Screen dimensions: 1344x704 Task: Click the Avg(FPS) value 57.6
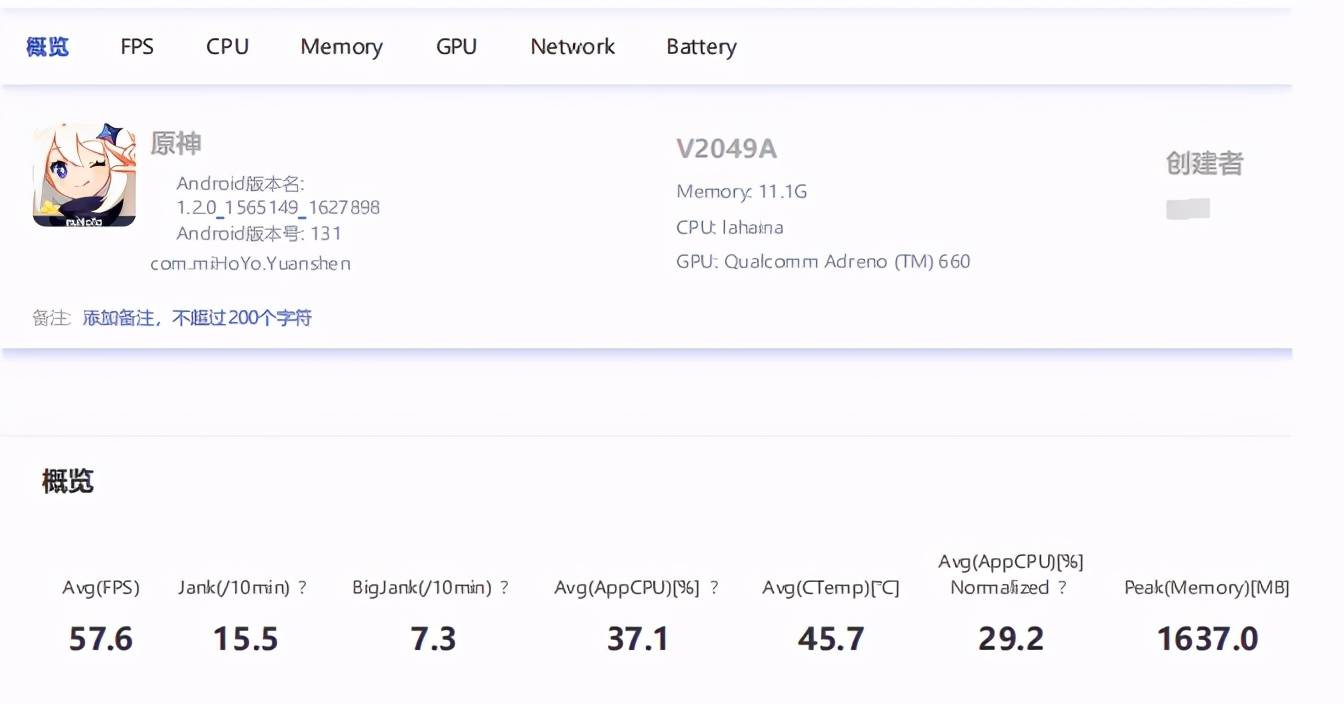pos(100,639)
